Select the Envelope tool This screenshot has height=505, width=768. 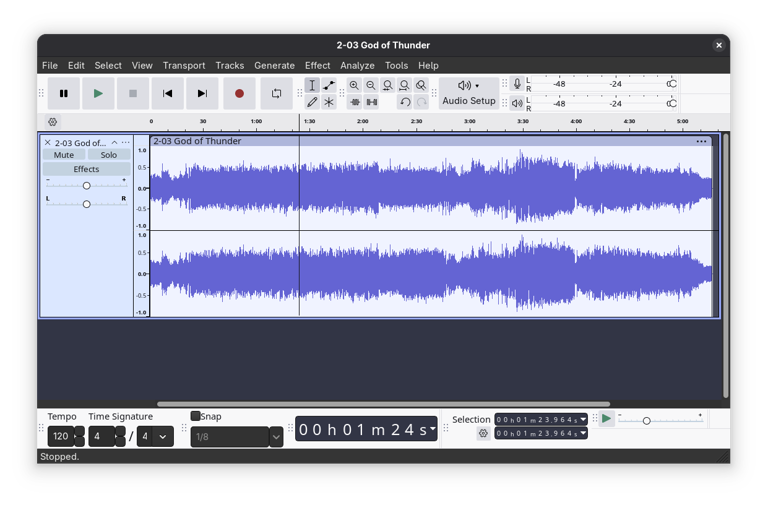coord(329,86)
